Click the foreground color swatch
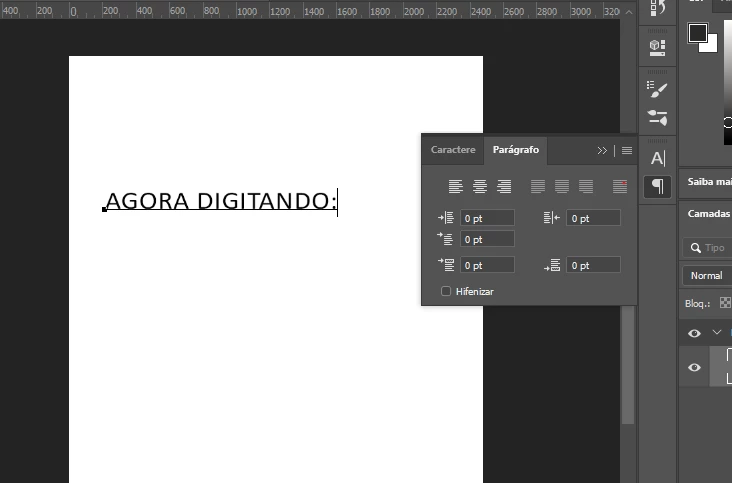Image resolution: width=732 pixels, height=483 pixels. [697, 33]
